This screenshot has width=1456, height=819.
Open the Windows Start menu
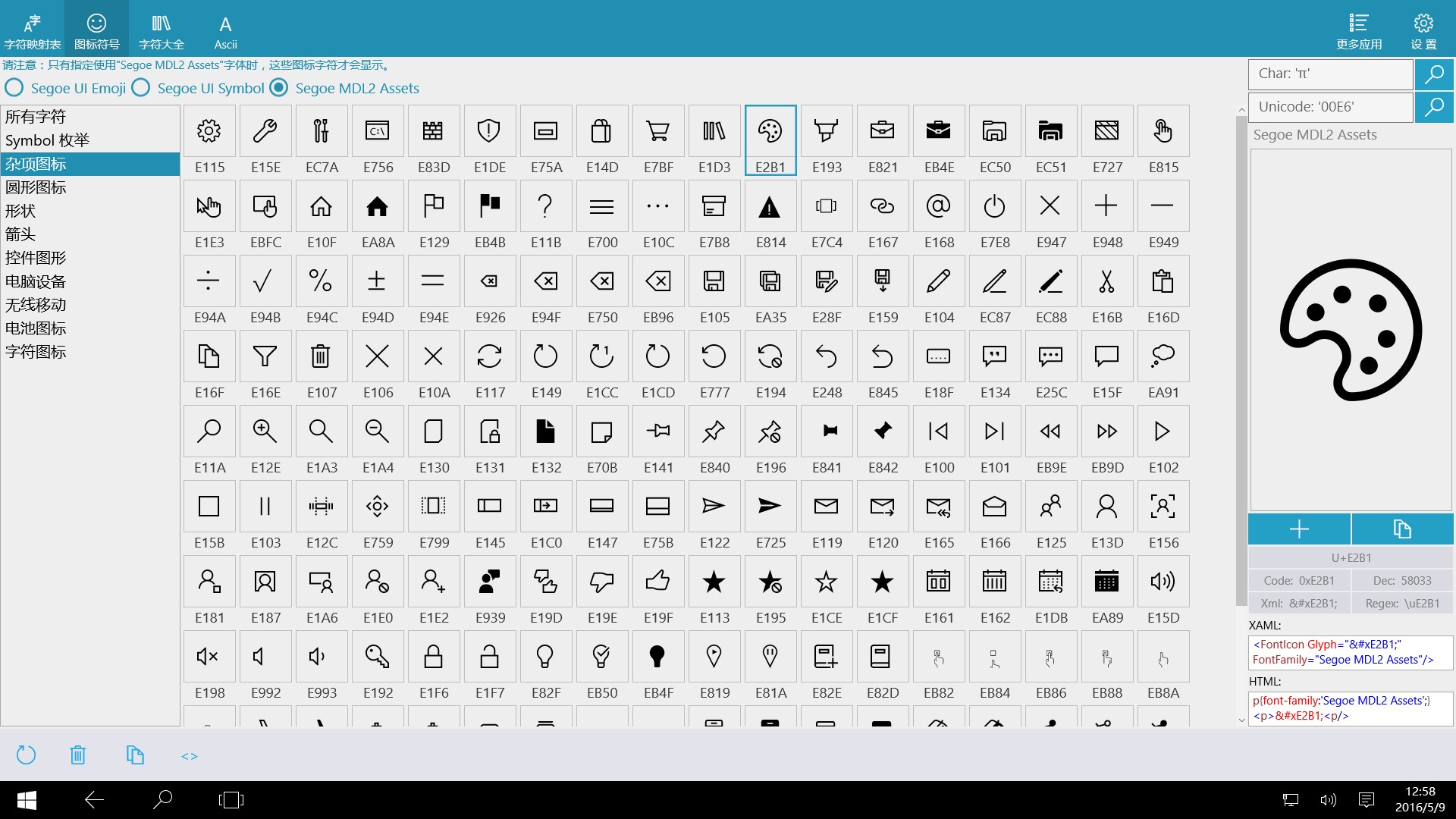(x=27, y=800)
